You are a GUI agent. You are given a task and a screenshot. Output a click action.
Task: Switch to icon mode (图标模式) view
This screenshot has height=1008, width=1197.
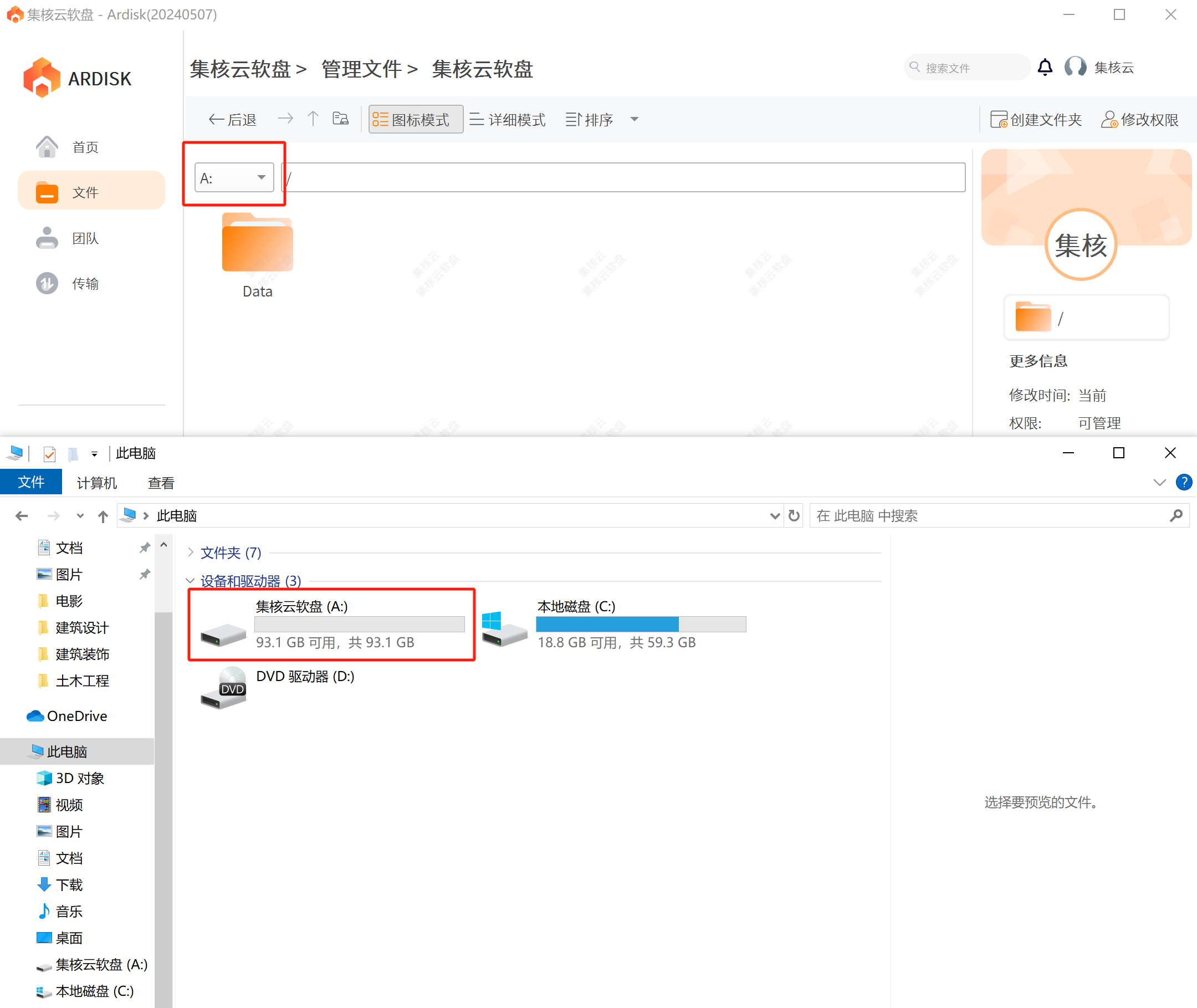click(416, 120)
